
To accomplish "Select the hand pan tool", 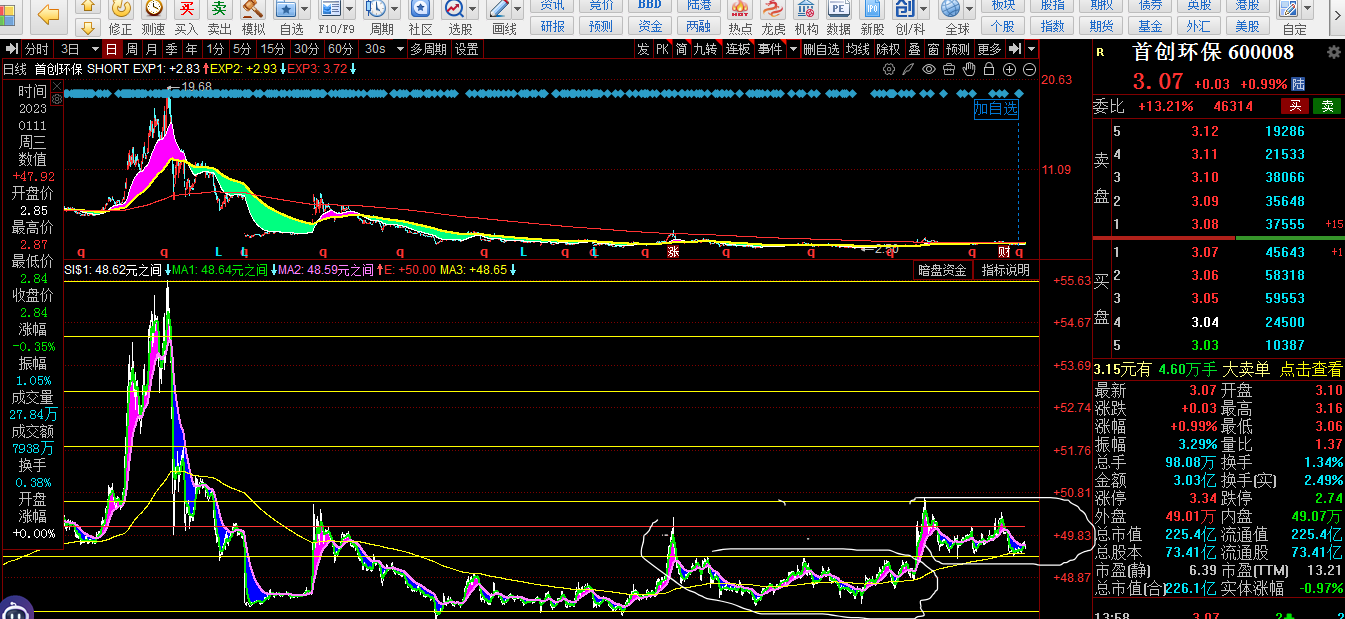I will tap(968, 69).
